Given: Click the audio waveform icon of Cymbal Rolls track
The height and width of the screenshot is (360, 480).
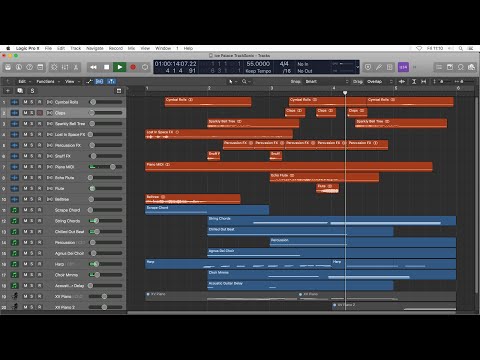Looking at the screenshot, I should point(15,102).
